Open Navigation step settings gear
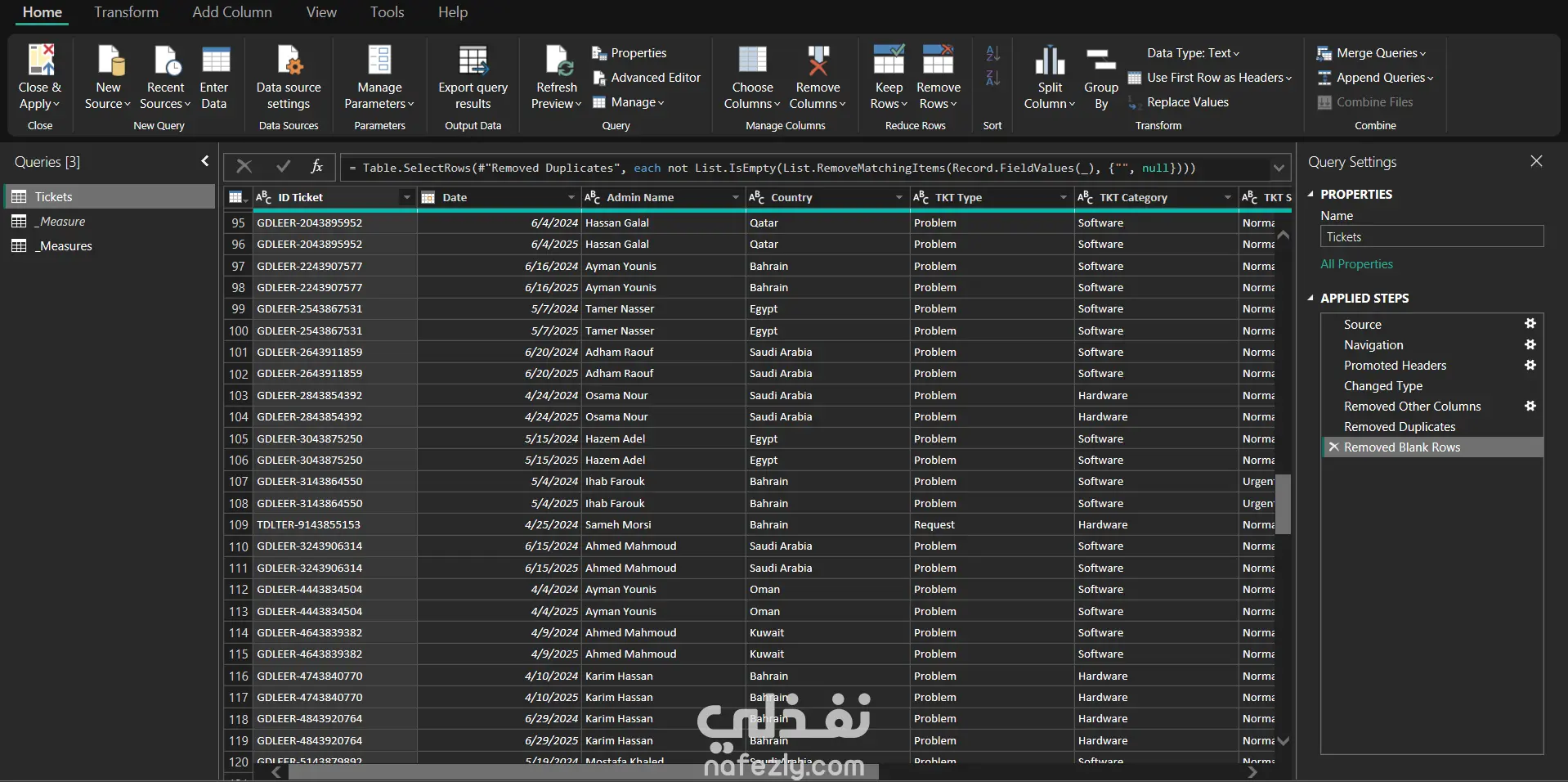Screen dimensions: 1568x782 pyautogui.click(x=1530, y=344)
